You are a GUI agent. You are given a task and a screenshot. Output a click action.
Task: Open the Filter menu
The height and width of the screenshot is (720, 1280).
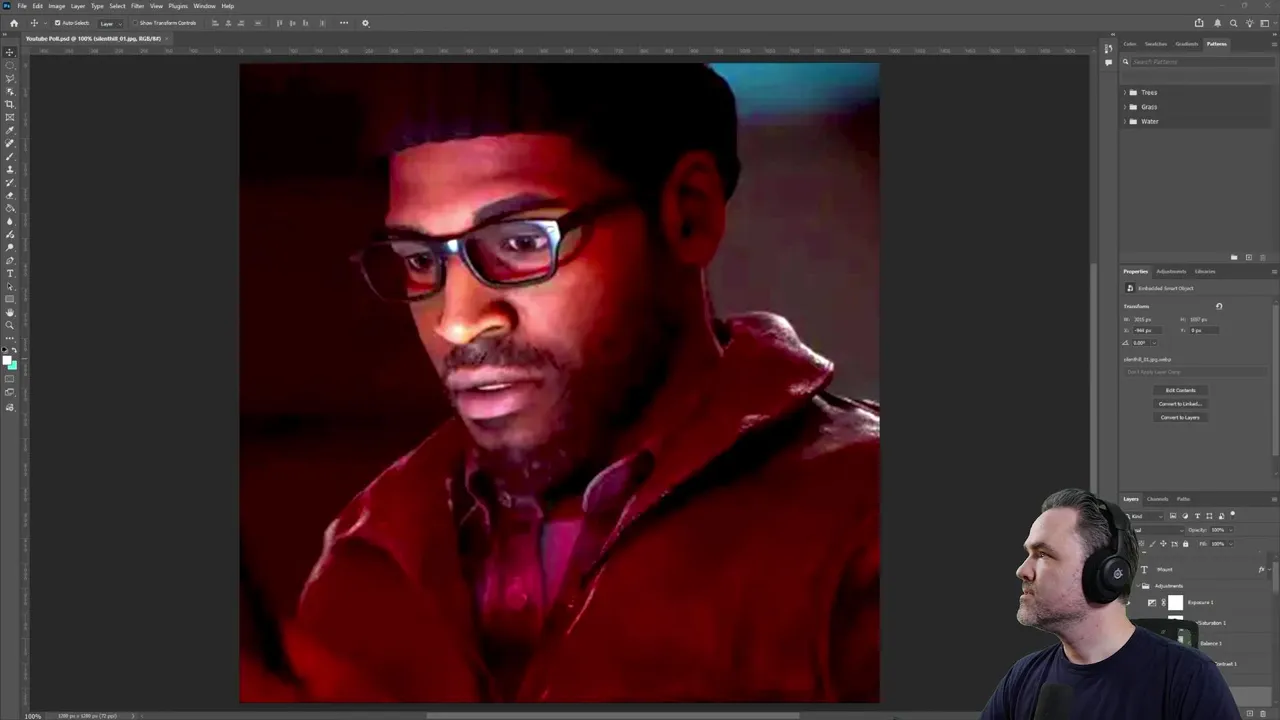point(137,6)
